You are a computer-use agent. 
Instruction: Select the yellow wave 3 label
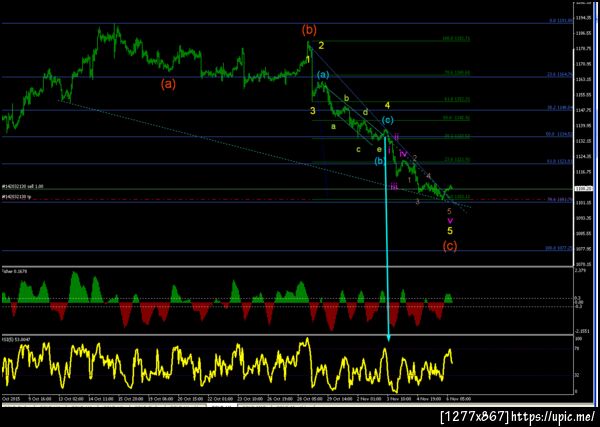(313, 111)
